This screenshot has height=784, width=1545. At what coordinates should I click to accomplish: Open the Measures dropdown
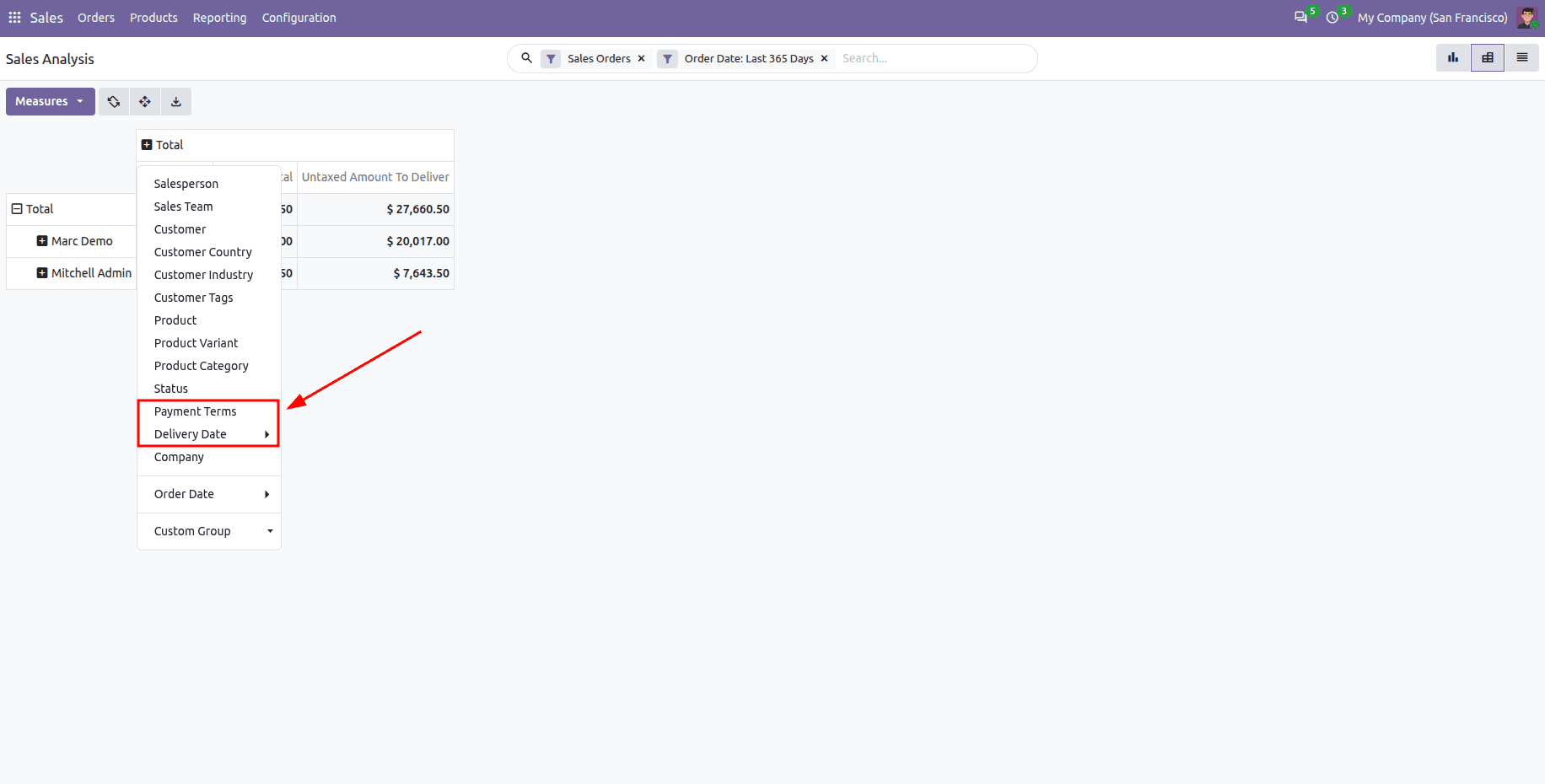click(x=51, y=102)
